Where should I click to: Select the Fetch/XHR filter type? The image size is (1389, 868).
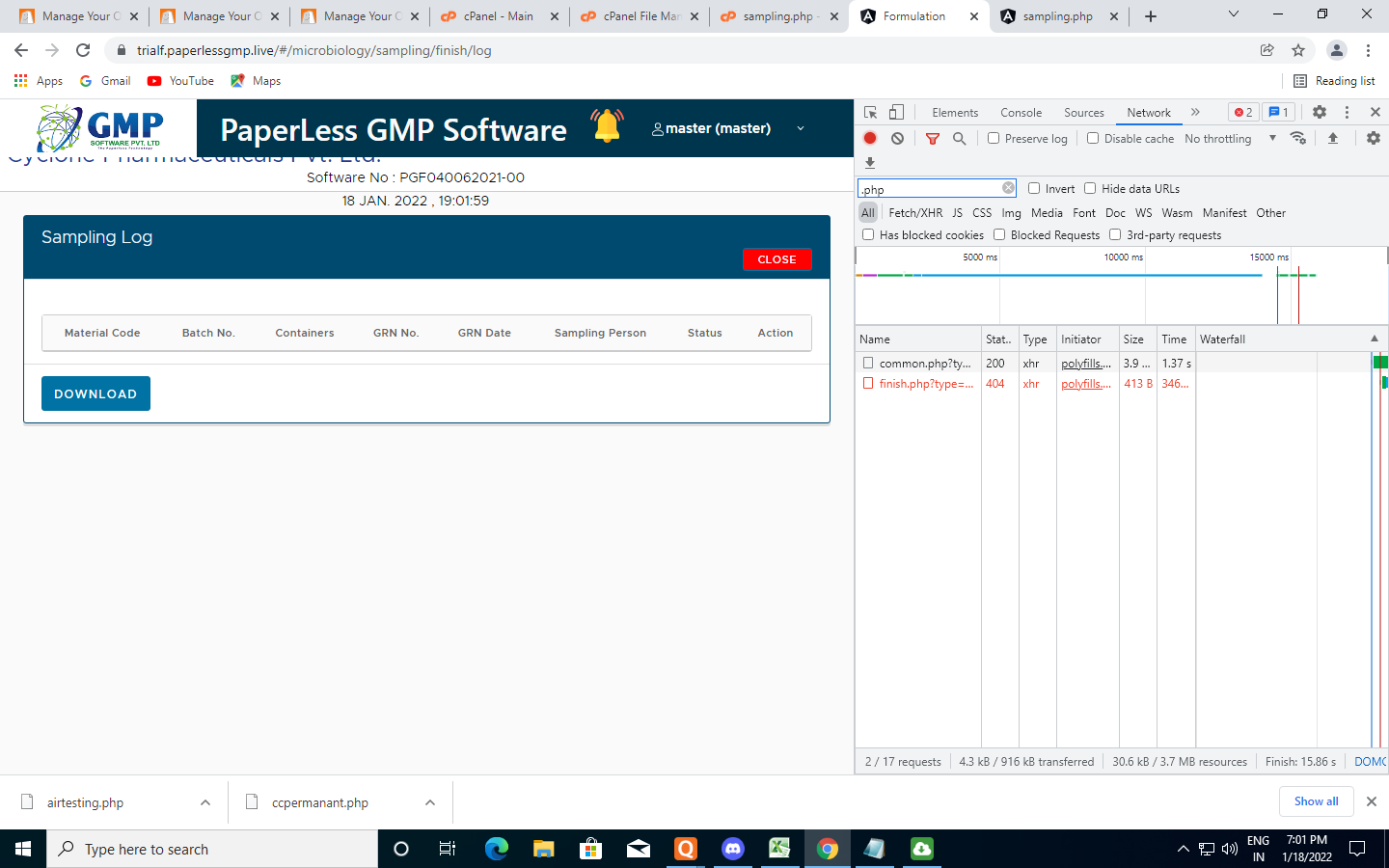coord(915,212)
